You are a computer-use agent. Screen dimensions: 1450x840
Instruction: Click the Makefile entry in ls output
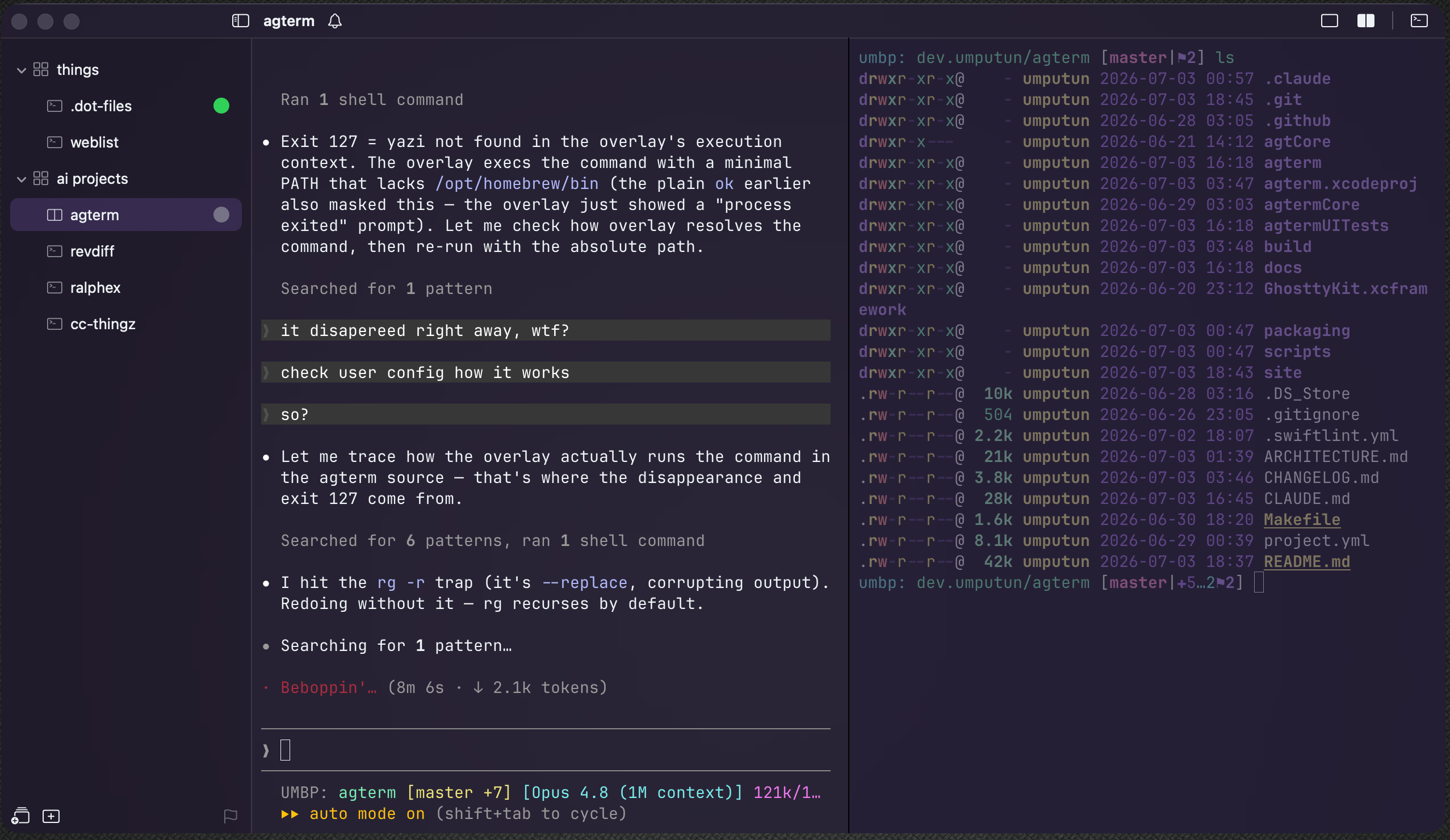1302,519
